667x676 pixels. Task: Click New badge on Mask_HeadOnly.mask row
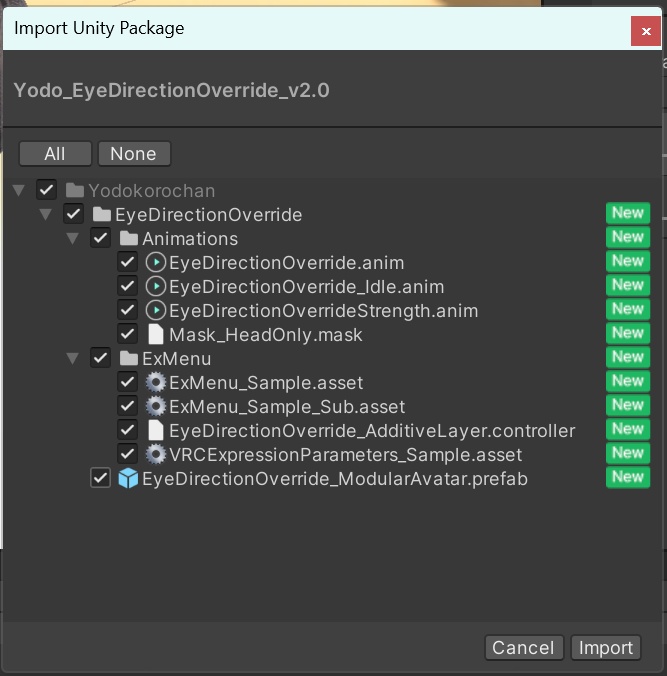(628, 333)
